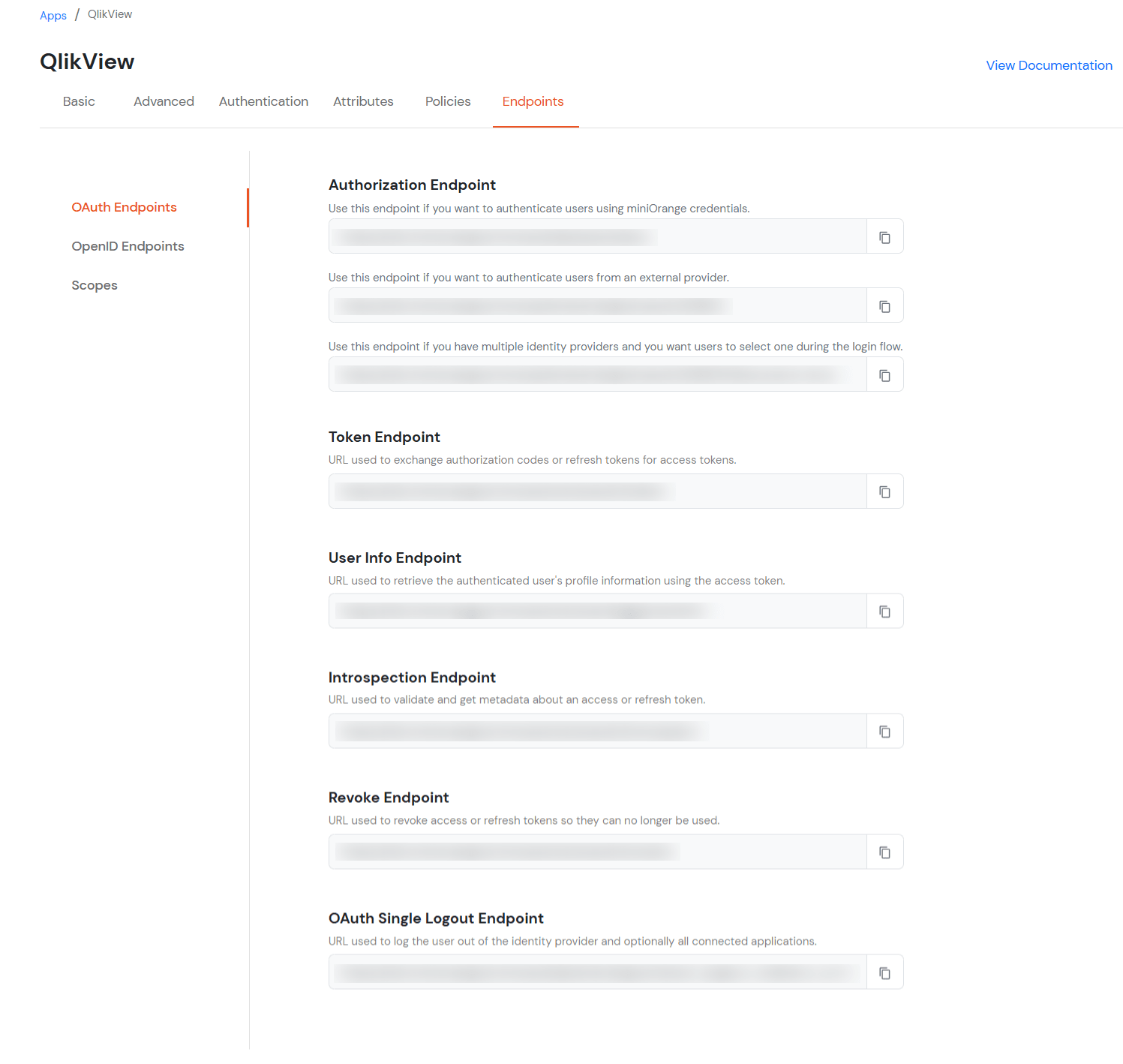Click the QlikView breadcrumb text
1123x1064 pixels.
click(110, 14)
